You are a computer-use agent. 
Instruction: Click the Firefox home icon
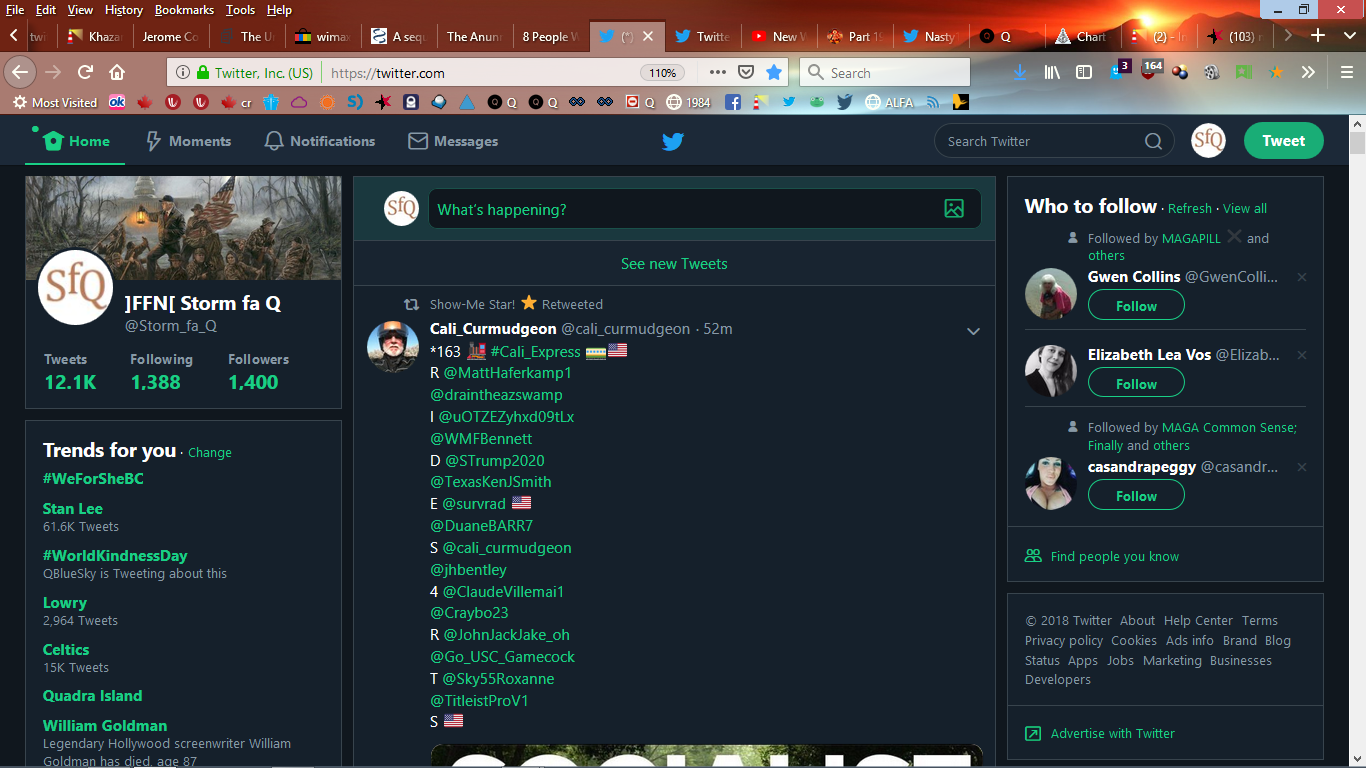coord(117,72)
